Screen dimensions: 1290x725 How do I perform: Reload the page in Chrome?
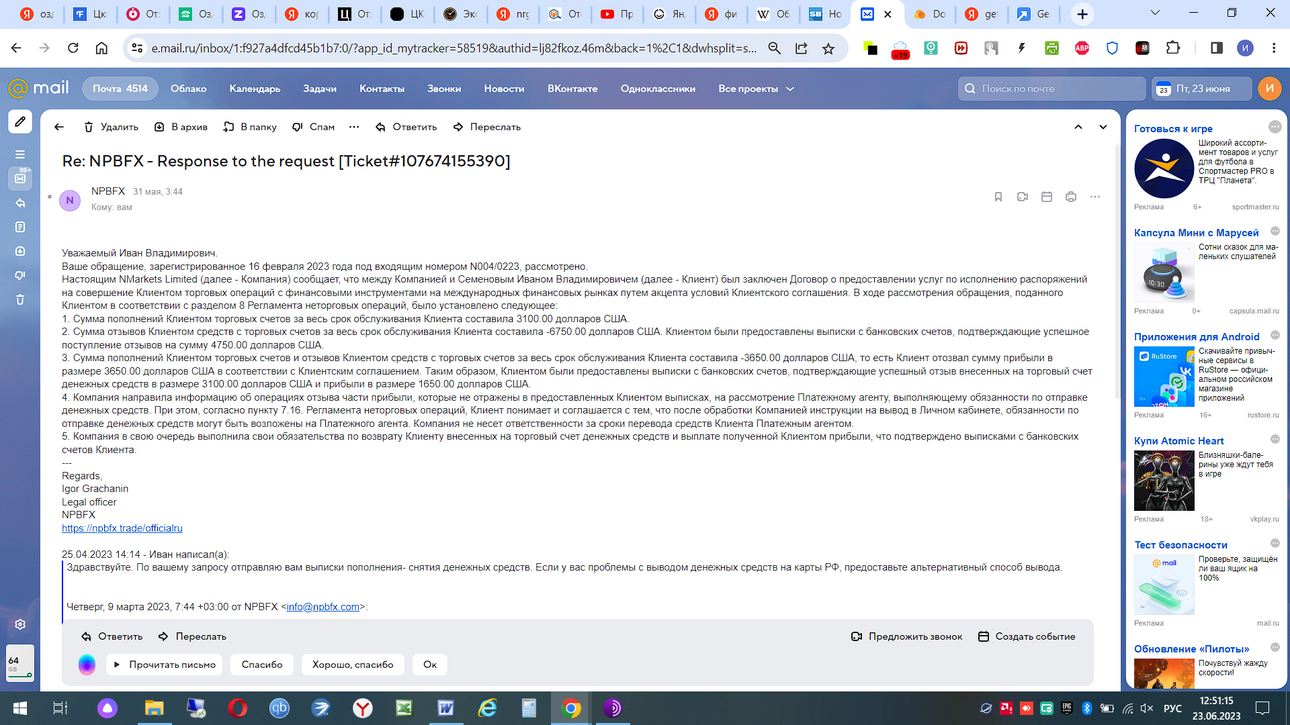tap(73, 48)
